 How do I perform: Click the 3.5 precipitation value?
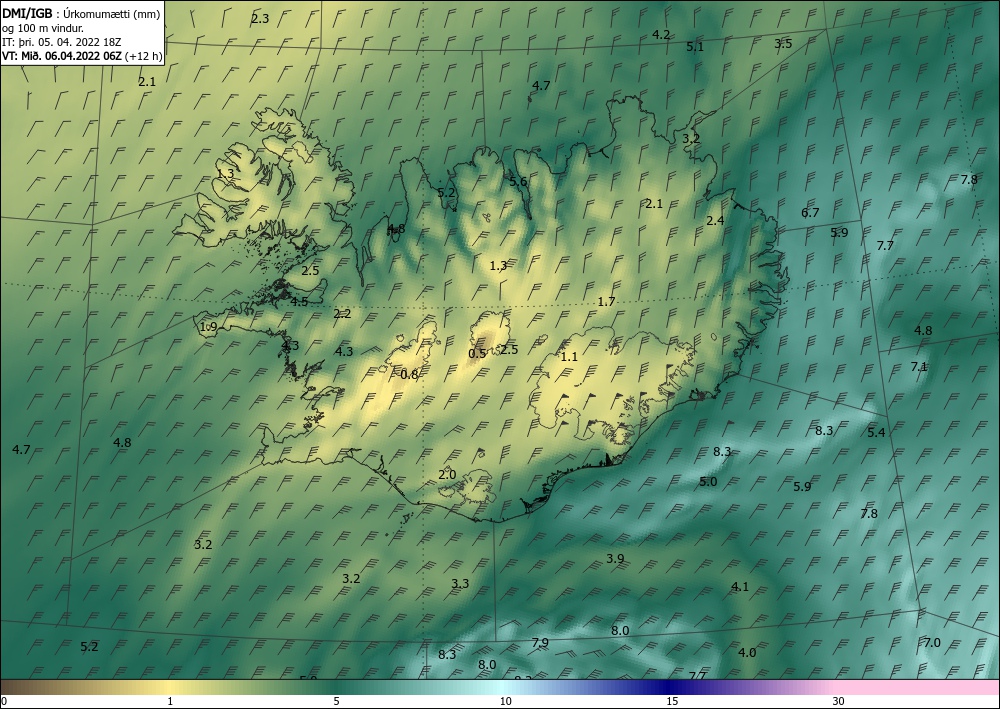pos(783,43)
